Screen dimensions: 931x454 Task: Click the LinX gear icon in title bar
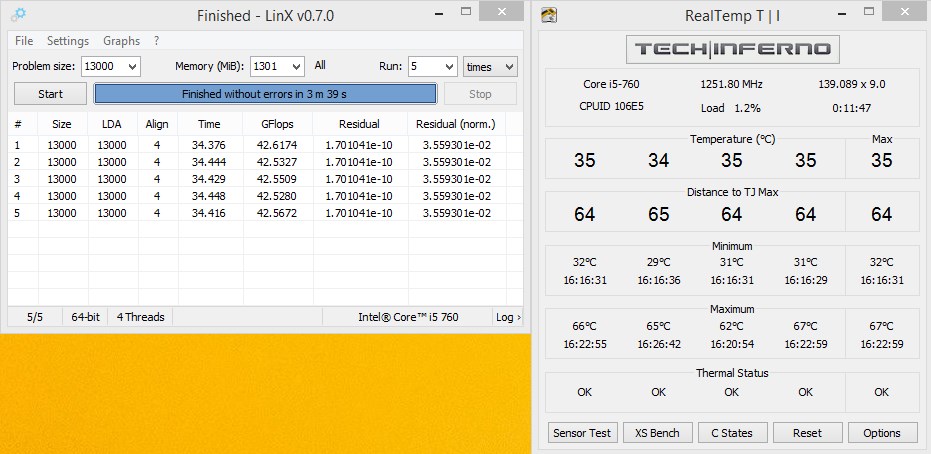(18, 14)
